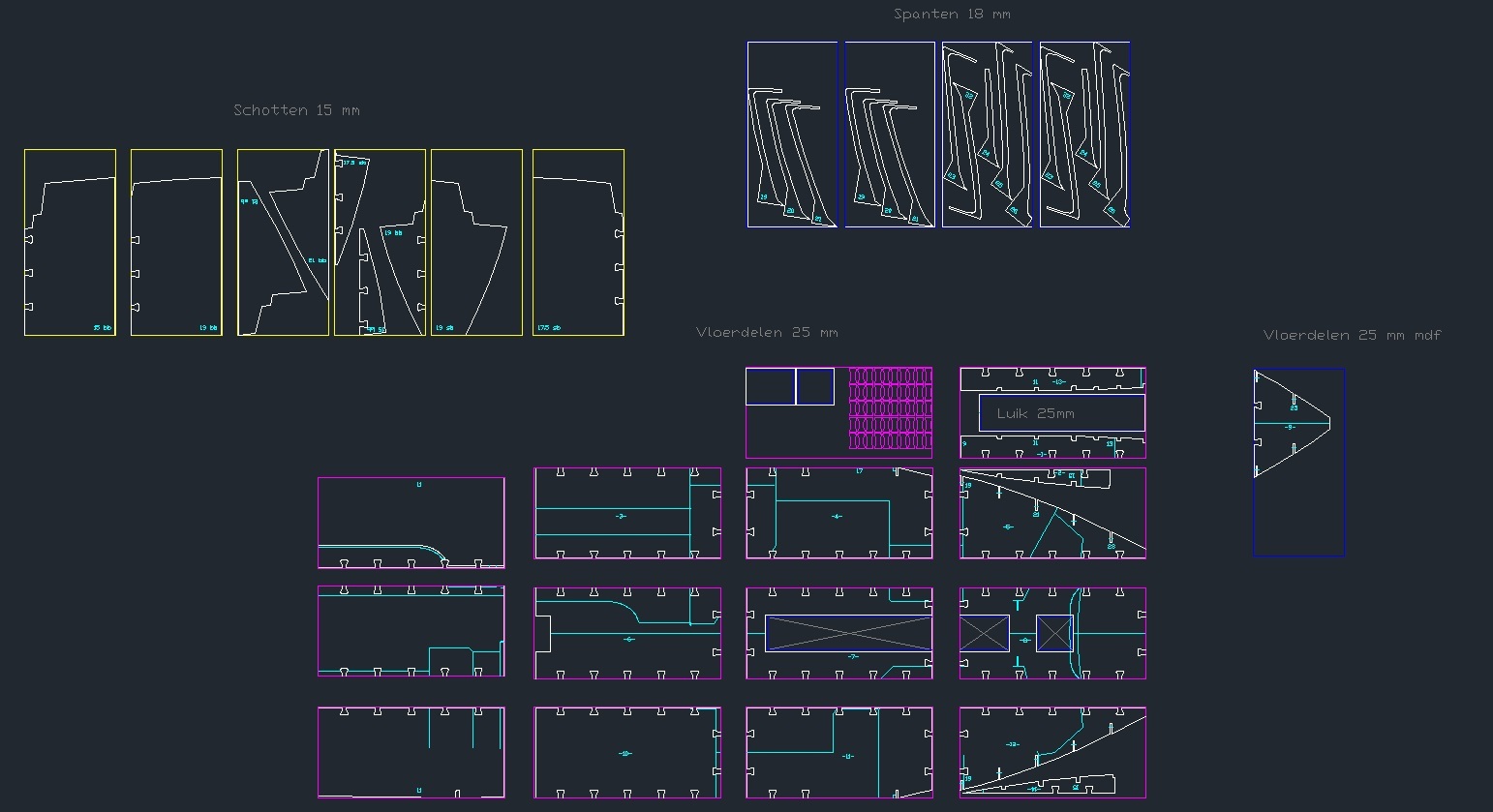
Task: Click the floor part label -6- with curved cutout
Action: pyautogui.click(x=629, y=639)
